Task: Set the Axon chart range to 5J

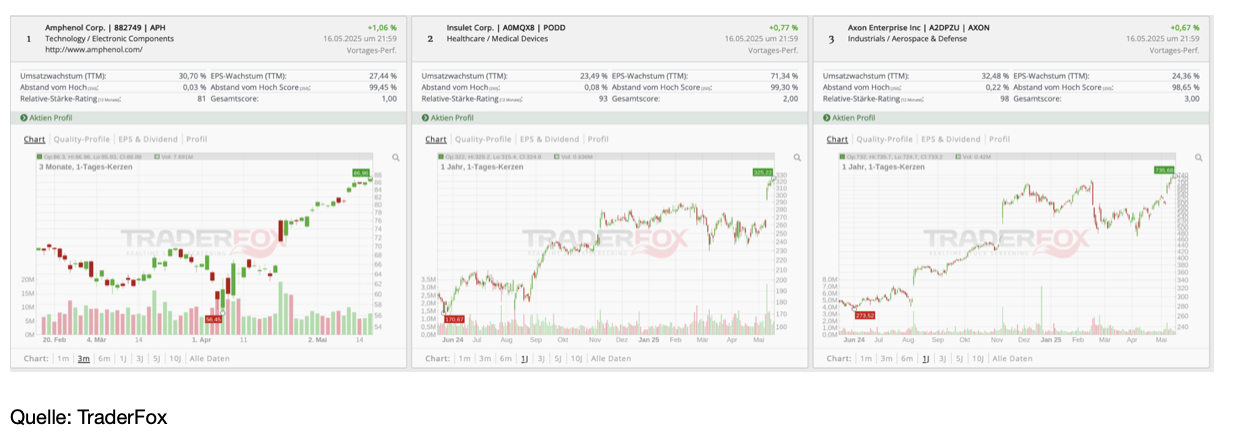Action: tap(959, 358)
